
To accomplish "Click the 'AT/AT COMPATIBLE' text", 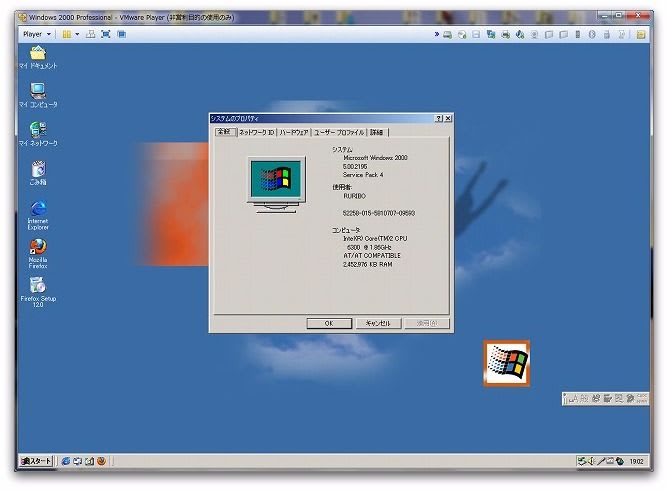I will click(372, 256).
